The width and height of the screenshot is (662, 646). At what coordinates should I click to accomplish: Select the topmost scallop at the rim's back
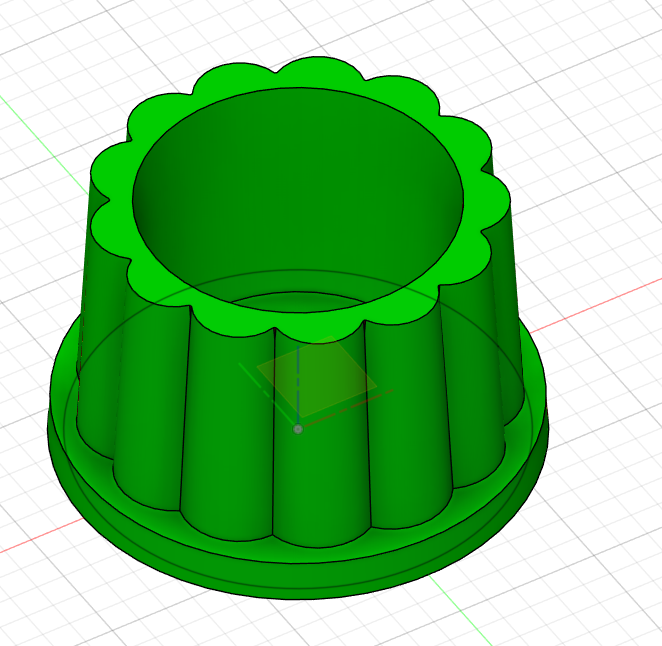pyautogui.click(x=305, y=71)
